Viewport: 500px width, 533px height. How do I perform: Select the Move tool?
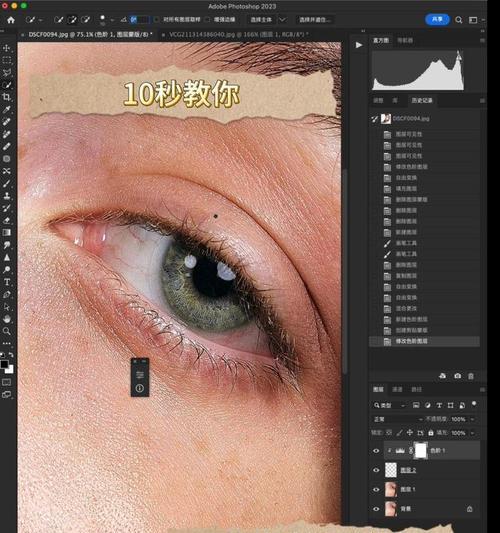point(6,48)
